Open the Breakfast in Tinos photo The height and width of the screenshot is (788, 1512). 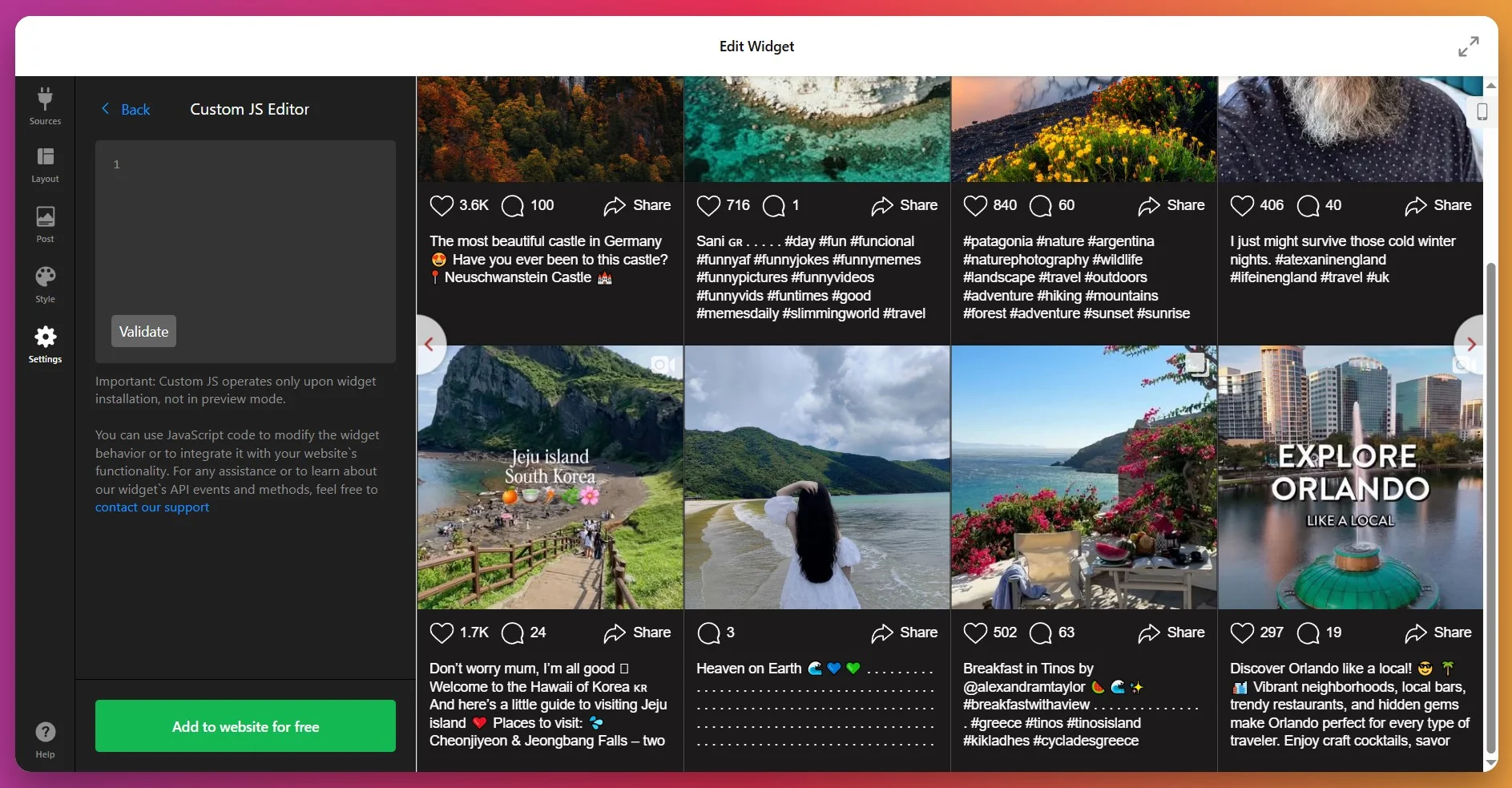tap(1083, 478)
